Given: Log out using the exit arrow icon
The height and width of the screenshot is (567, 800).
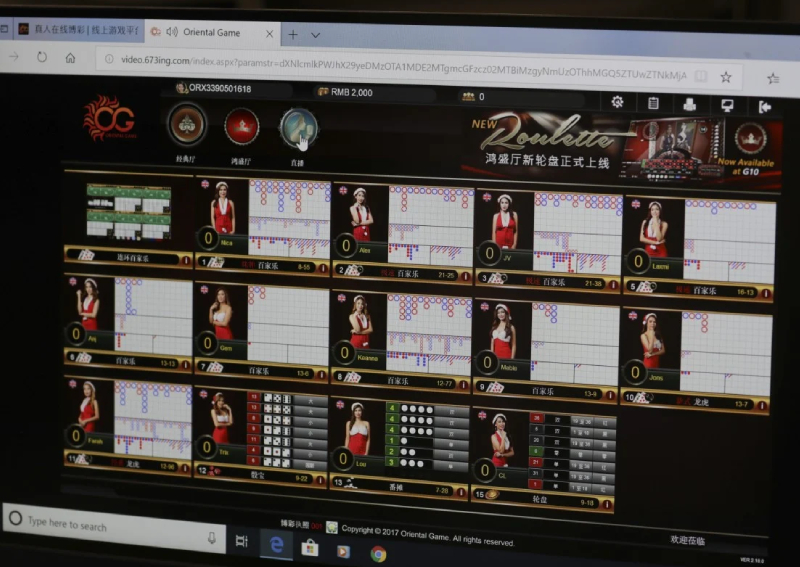Looking at the screenshot, I should click(764, 107).
